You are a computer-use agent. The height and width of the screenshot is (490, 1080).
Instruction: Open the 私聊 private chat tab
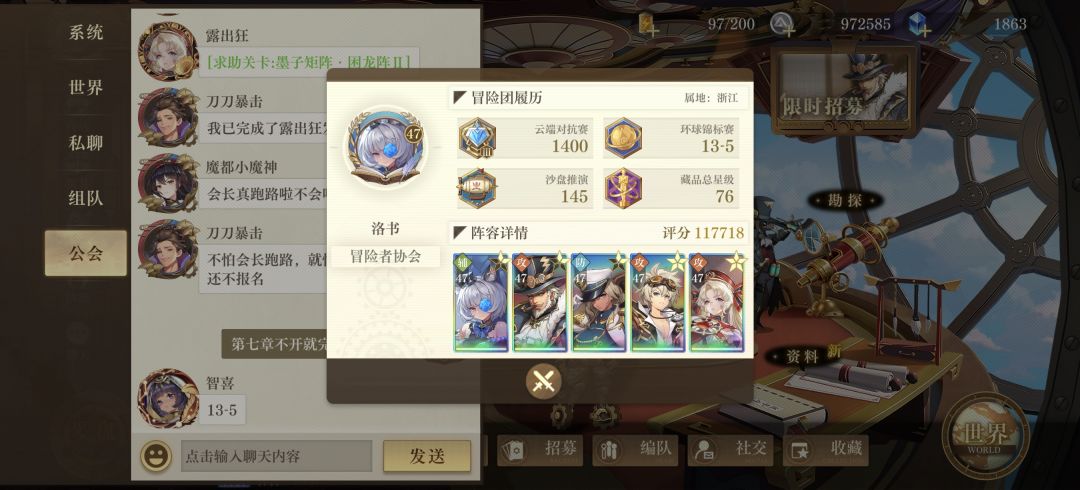click(85, 143)
